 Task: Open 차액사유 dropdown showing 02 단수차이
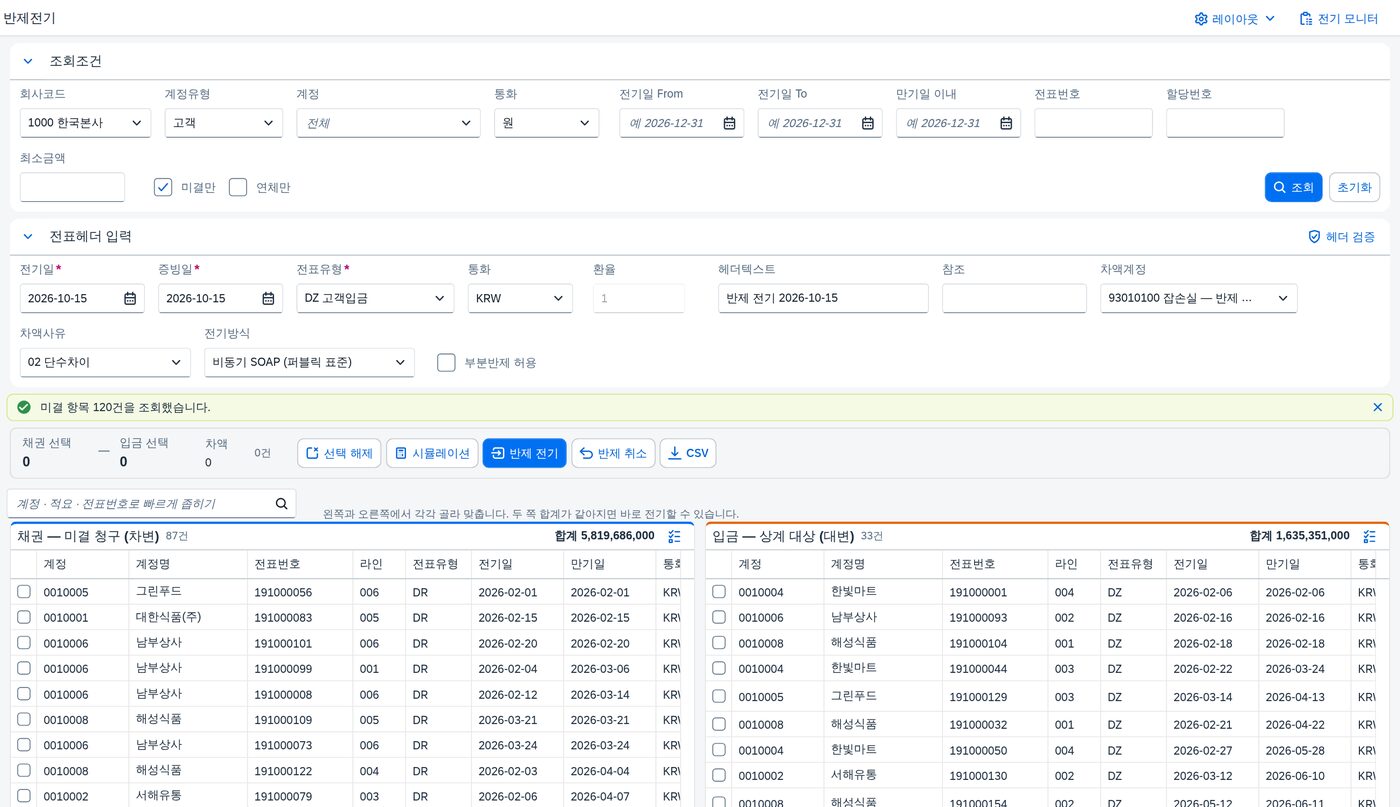[105, 362]
